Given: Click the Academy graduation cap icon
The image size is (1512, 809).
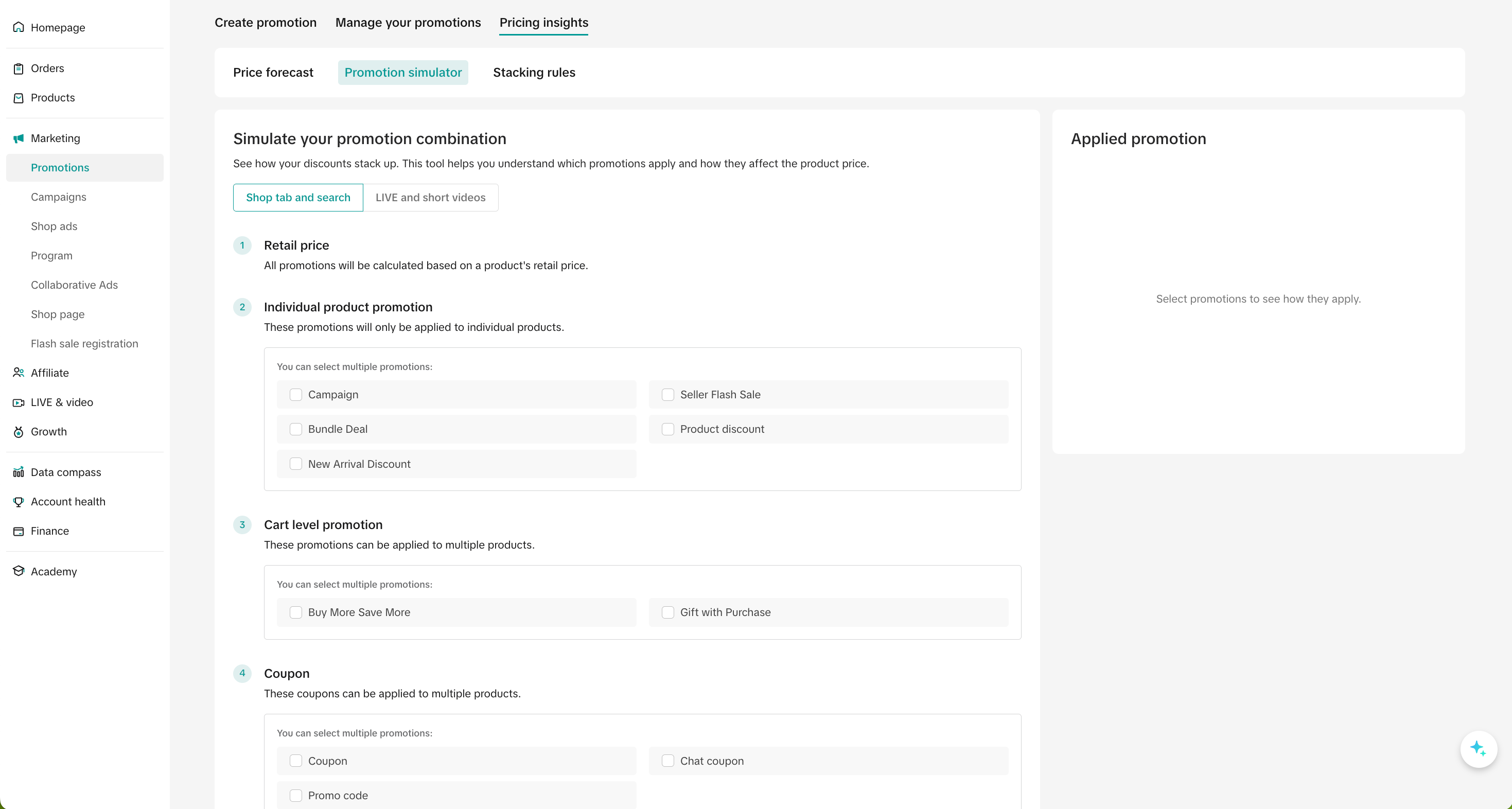Looking at the screenshot, I should (x=18, y=571).
